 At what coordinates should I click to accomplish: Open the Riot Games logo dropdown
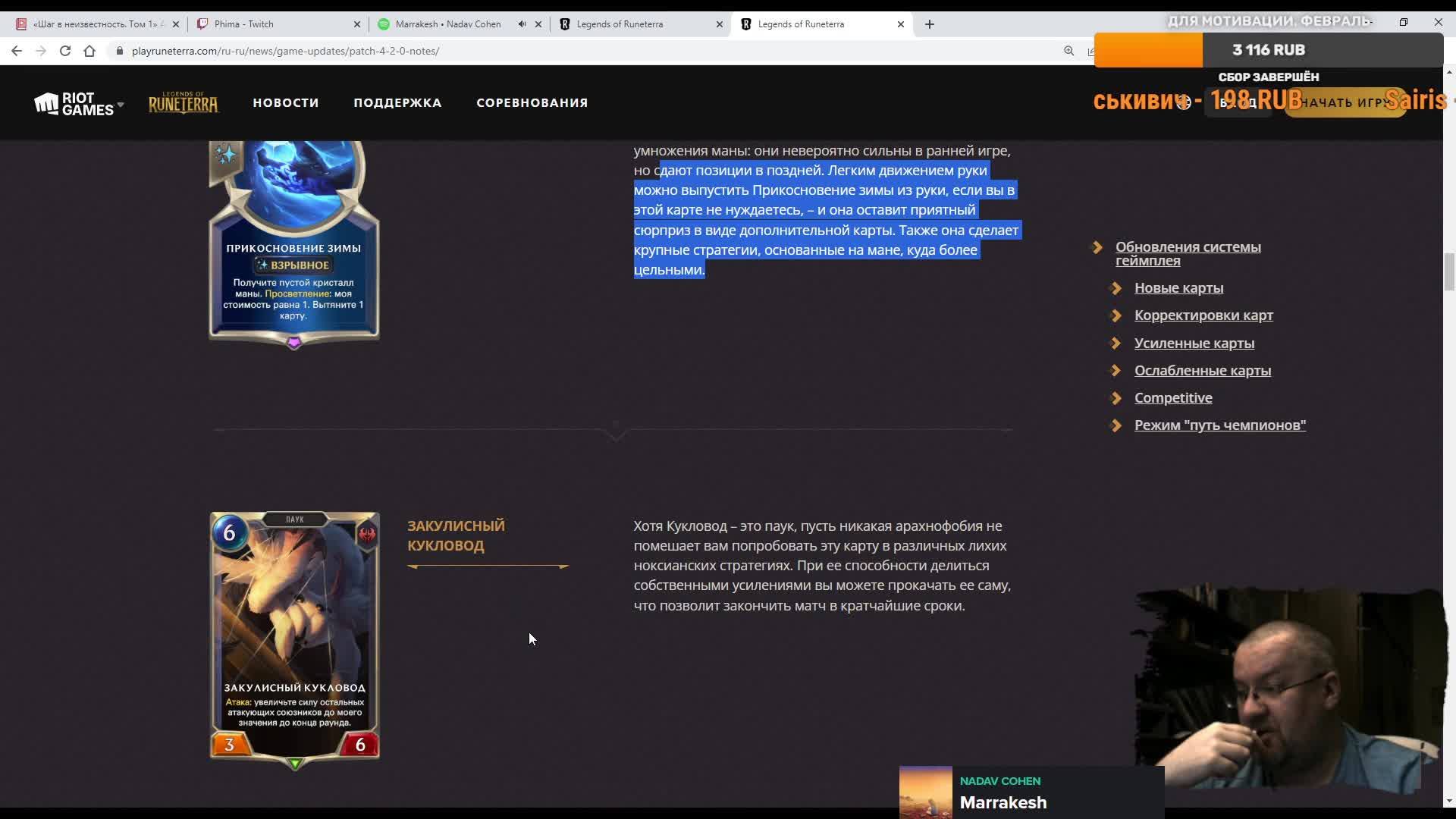[79, 104]
